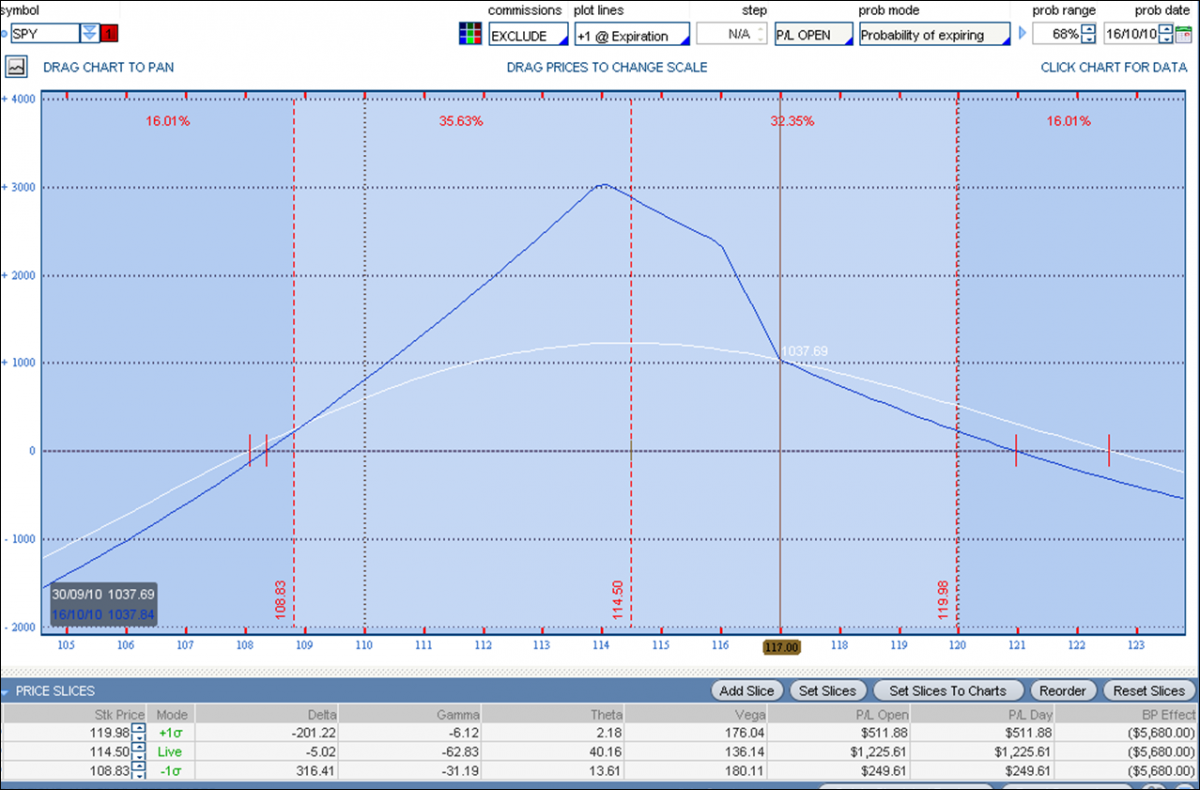Viewport: 1200px width, 790px height.
Task: Click the red alert icon beside the symbol
Action: click(x=109, y=33)
